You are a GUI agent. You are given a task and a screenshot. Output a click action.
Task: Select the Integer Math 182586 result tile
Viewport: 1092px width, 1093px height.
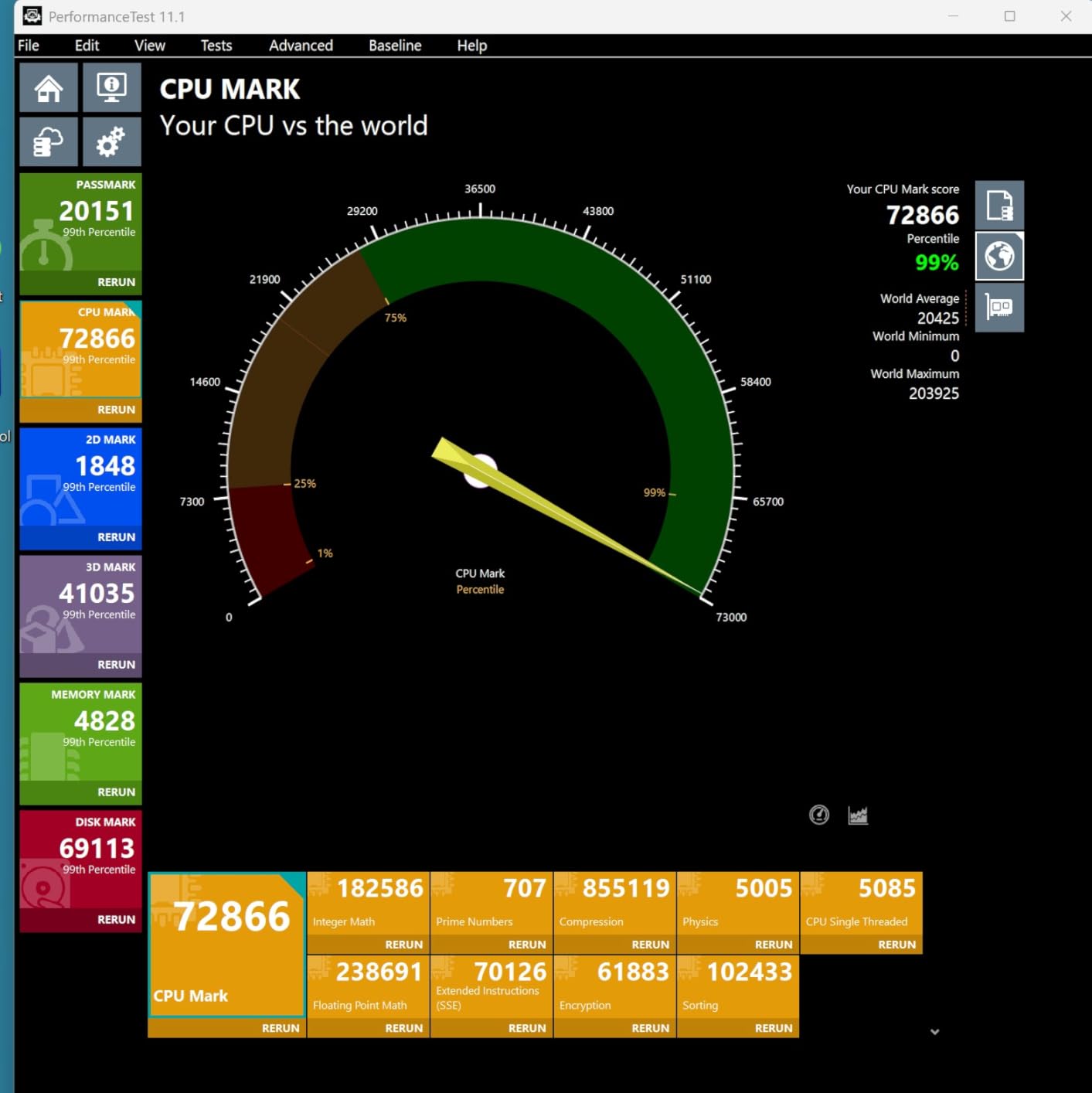[369, 904]
